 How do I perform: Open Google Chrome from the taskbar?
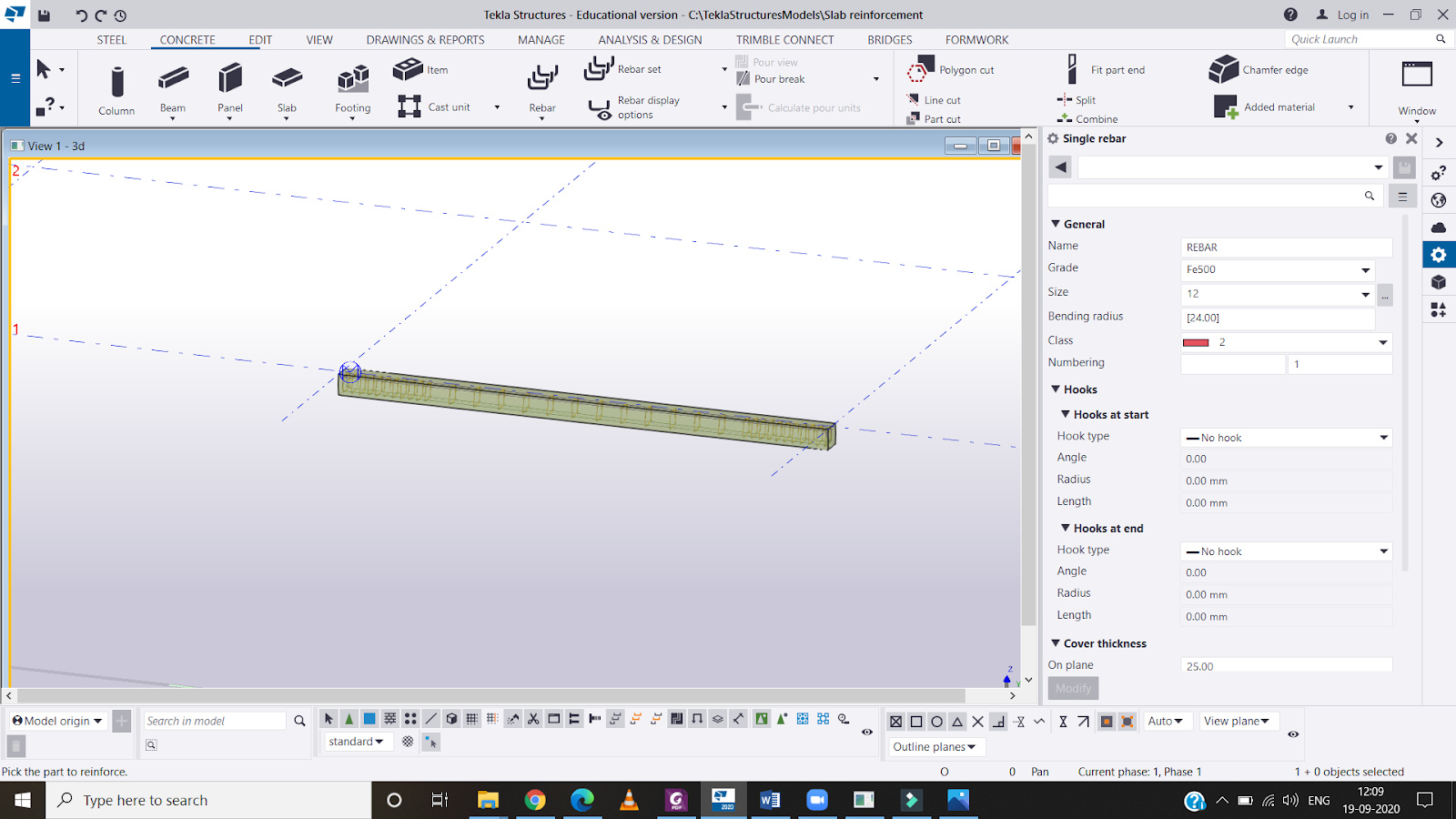coord(535,800)
